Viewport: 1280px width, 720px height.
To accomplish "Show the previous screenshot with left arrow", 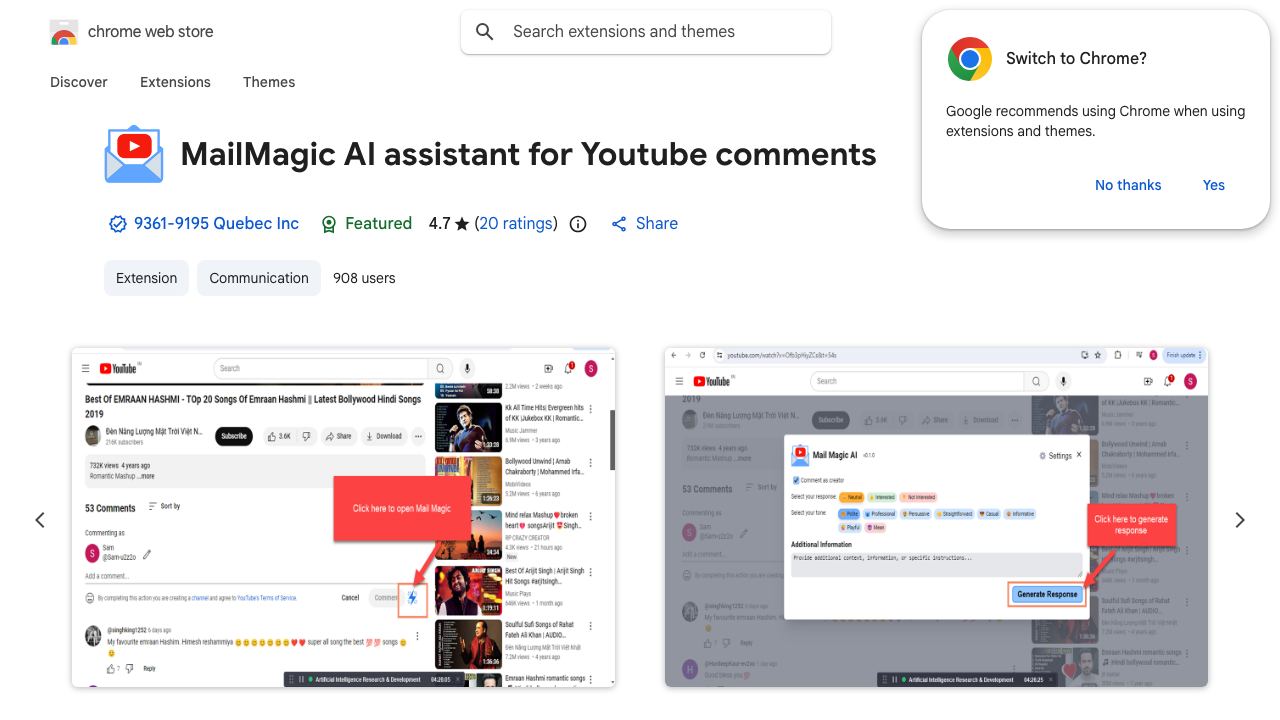I will [x=40, y=520].
